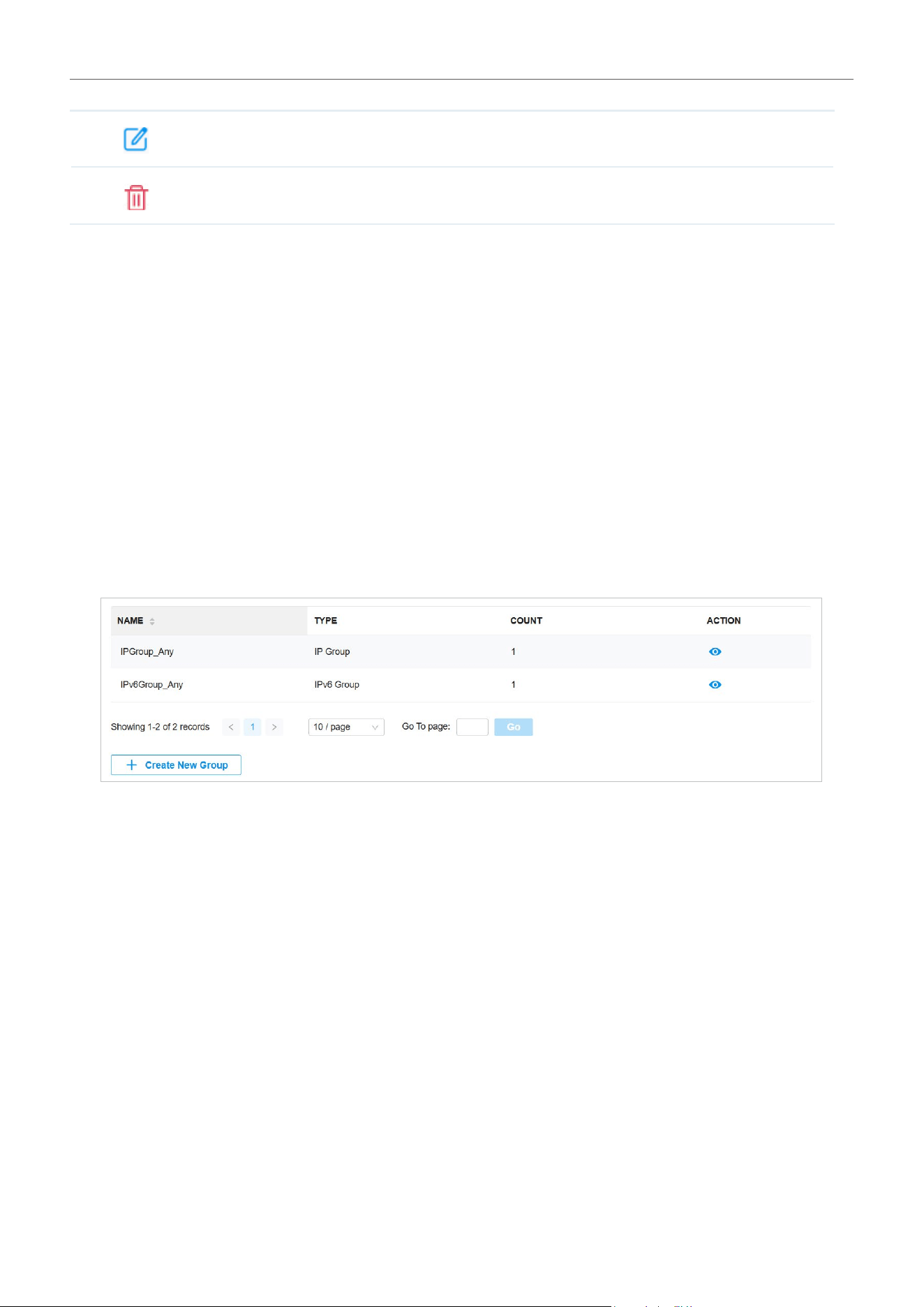Image resolution: width=924 pixels, height=1307 pixels.
Task: Click the blue edit pencil icon
Action: point(135,139)
